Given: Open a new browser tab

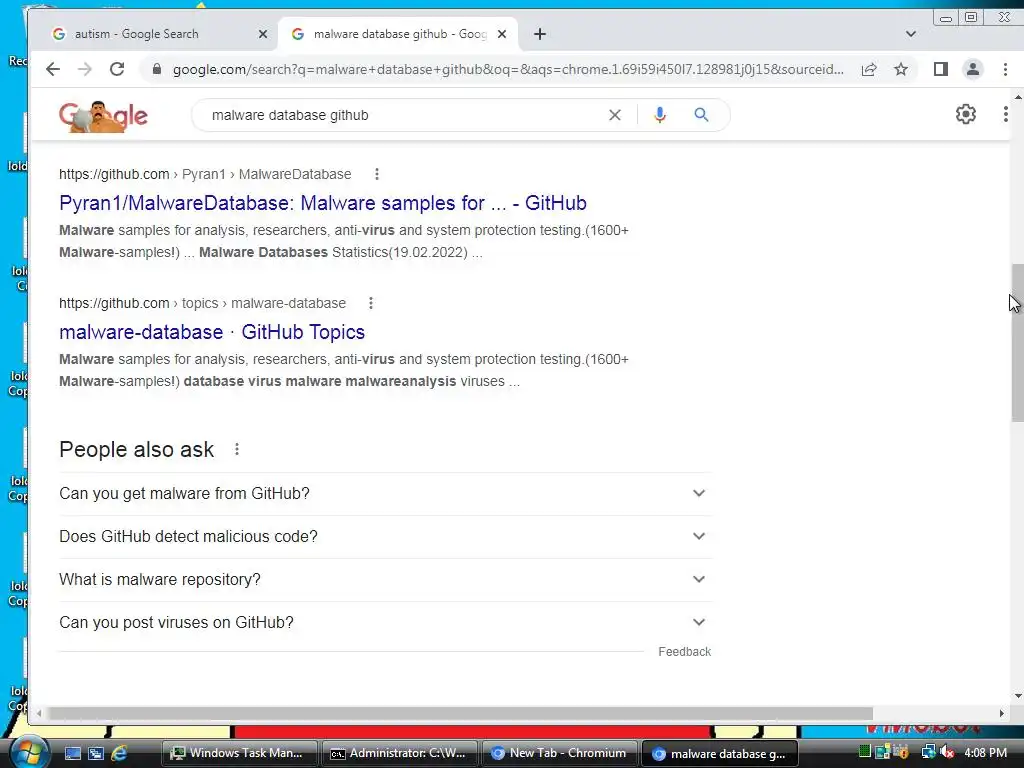Looking at the screenshot, I should click(x=539, y=34).
